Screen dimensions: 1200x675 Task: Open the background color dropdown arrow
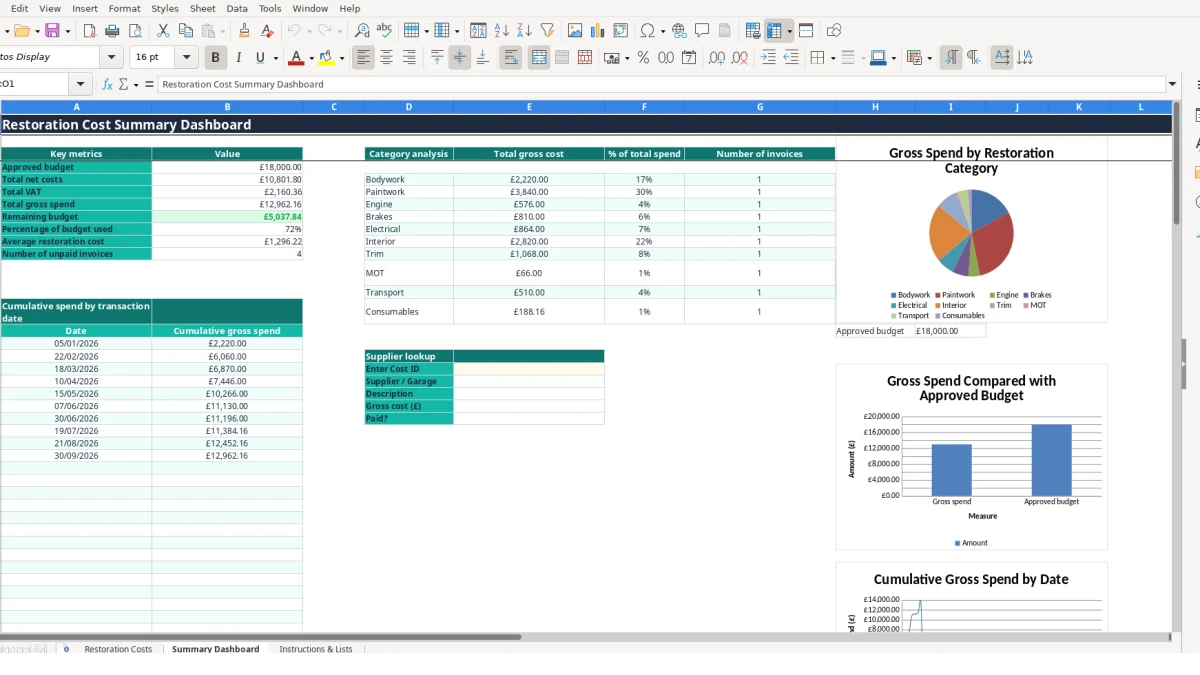tap(342, 58)
